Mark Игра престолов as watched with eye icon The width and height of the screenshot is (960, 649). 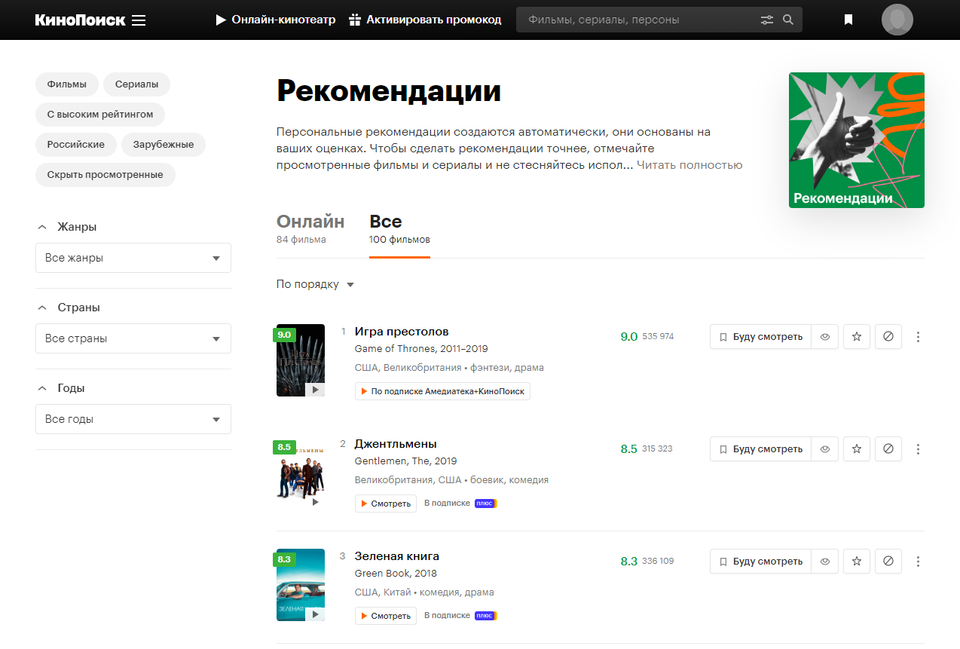click(825, 337)
